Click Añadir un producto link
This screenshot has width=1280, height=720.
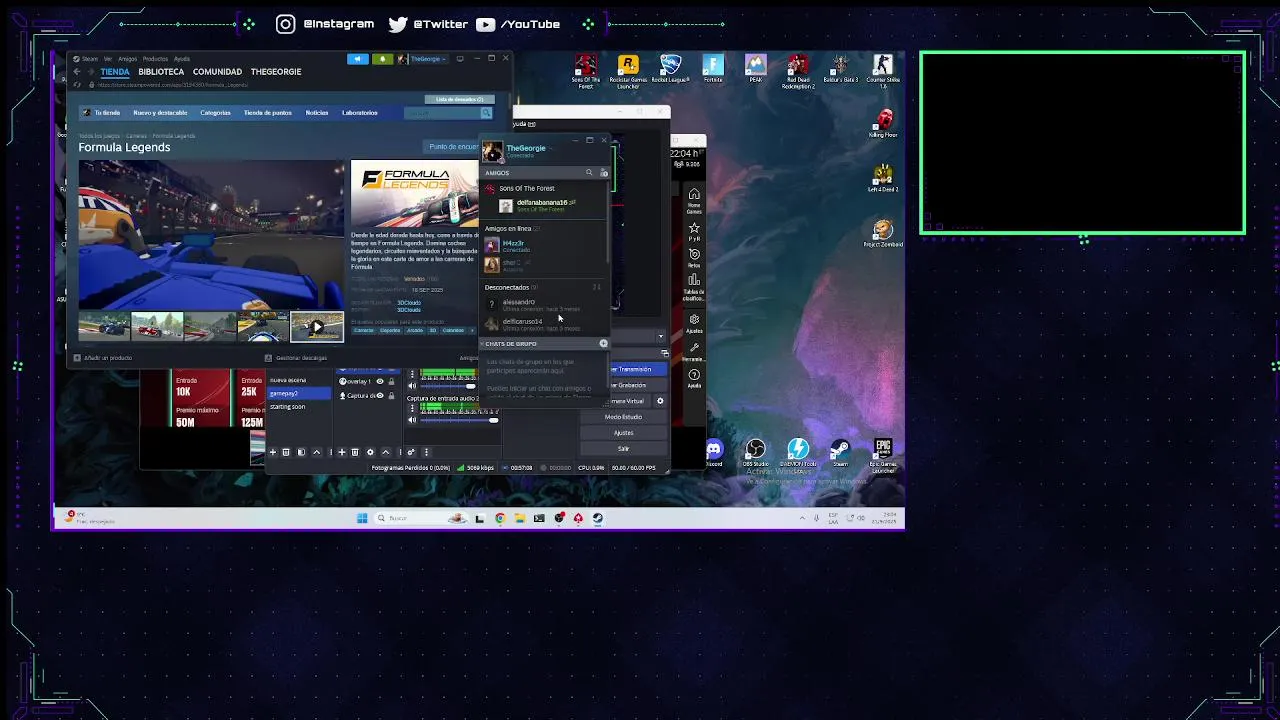102,357
